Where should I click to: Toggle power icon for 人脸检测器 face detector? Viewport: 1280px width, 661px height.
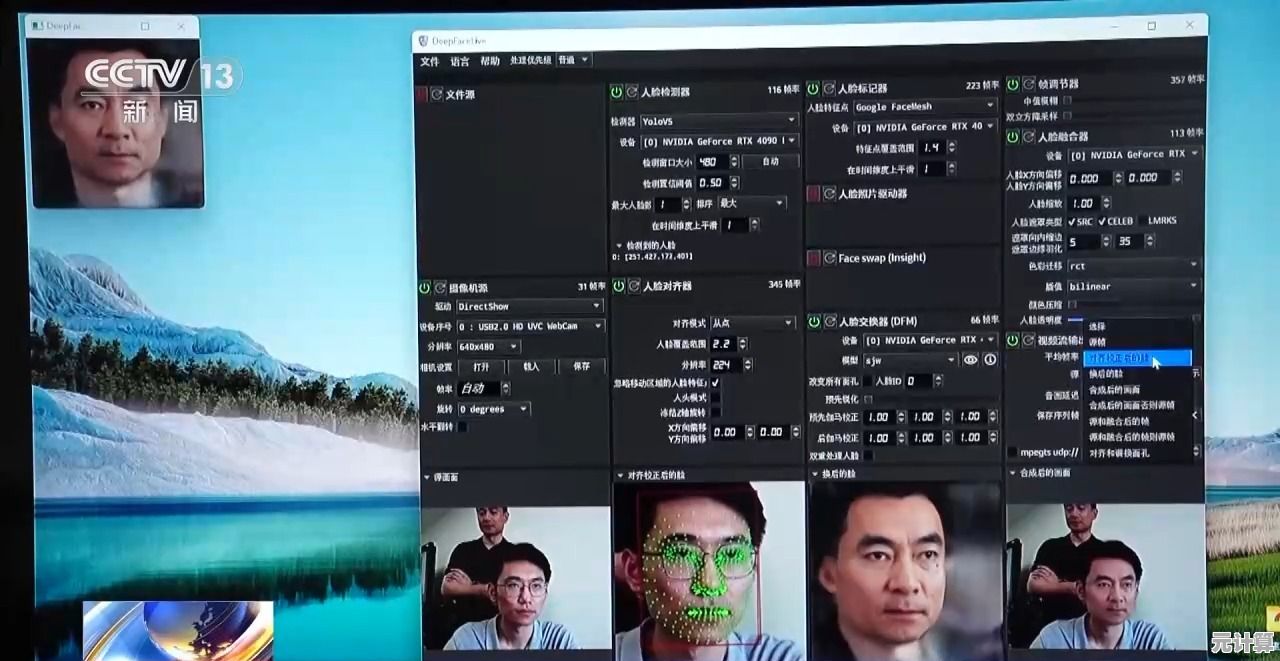617,92
